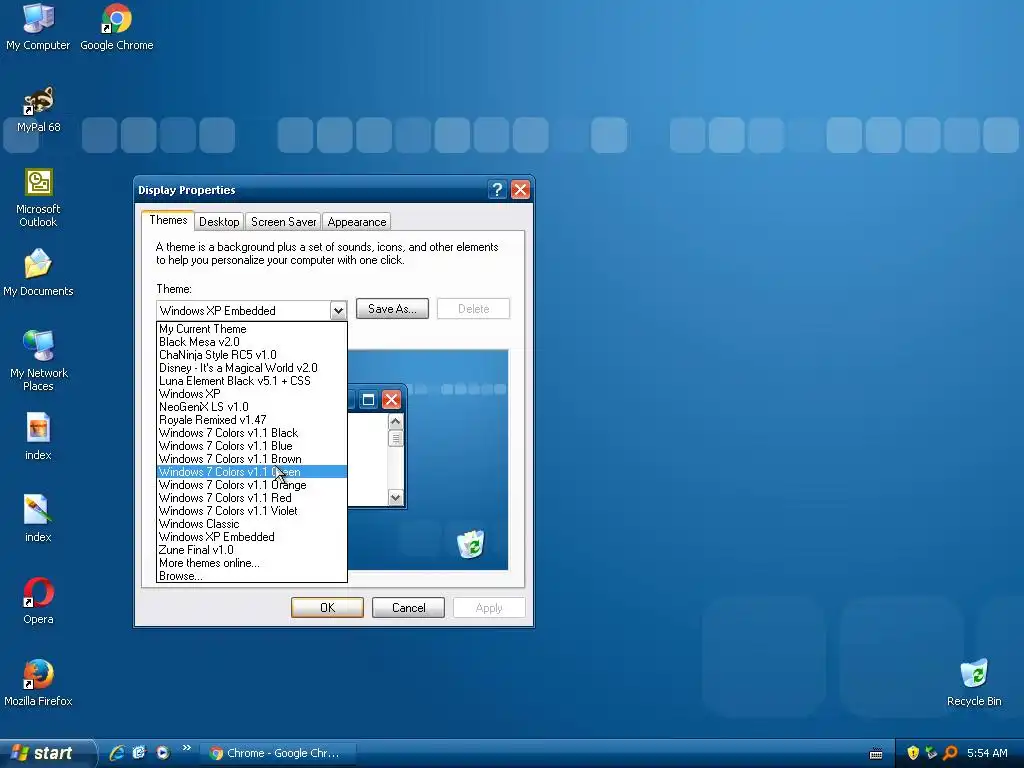The image size is (1024, 768).
Task: Select My Documents desktop icon
Action: [x=39, y=273]
